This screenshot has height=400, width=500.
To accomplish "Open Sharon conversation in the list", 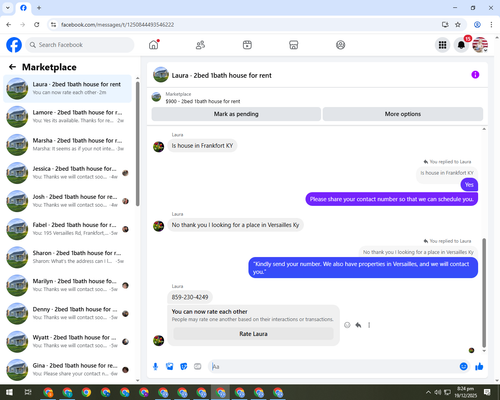I will (67, 257).
